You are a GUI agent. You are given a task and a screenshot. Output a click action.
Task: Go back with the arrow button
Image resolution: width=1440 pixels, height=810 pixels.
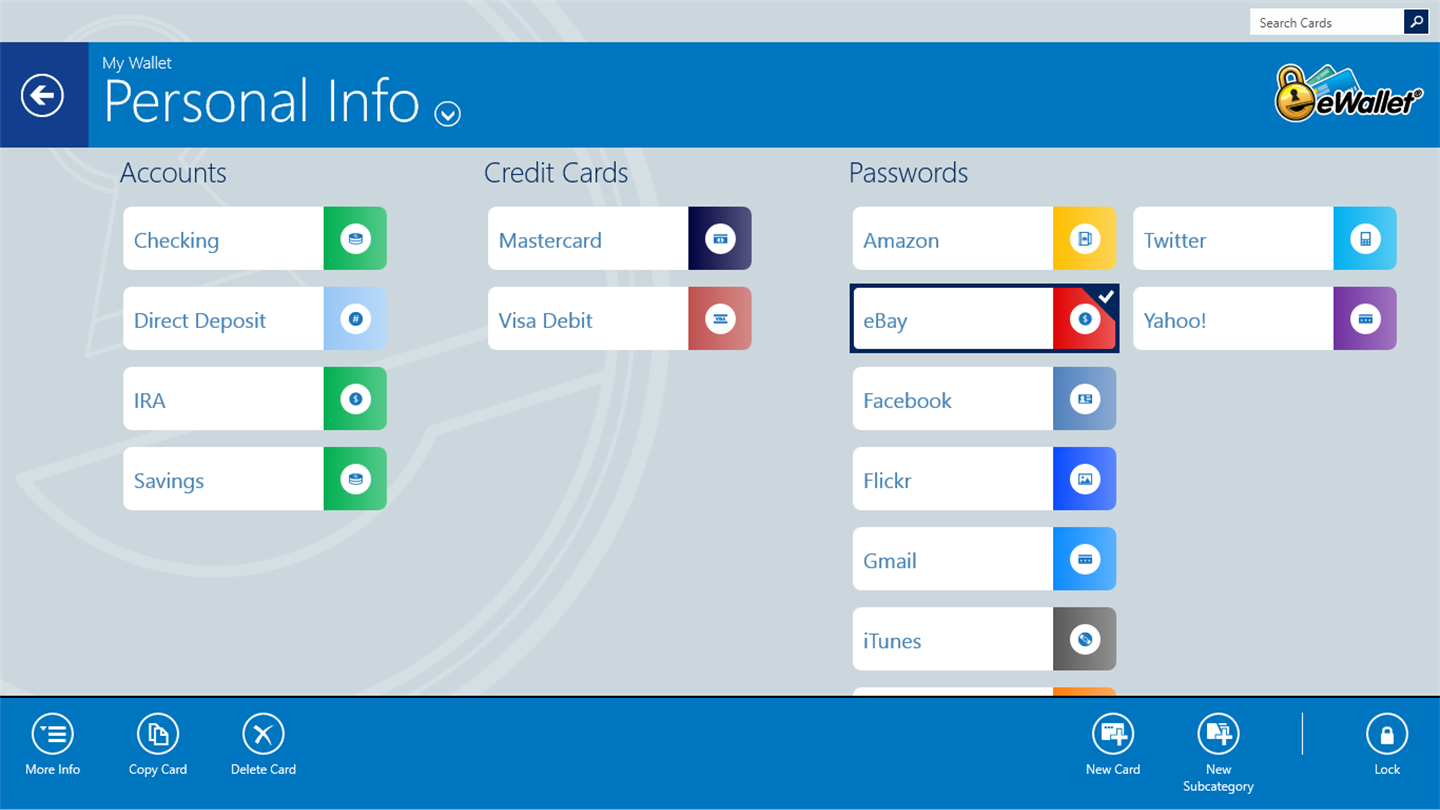pos(42,96)
